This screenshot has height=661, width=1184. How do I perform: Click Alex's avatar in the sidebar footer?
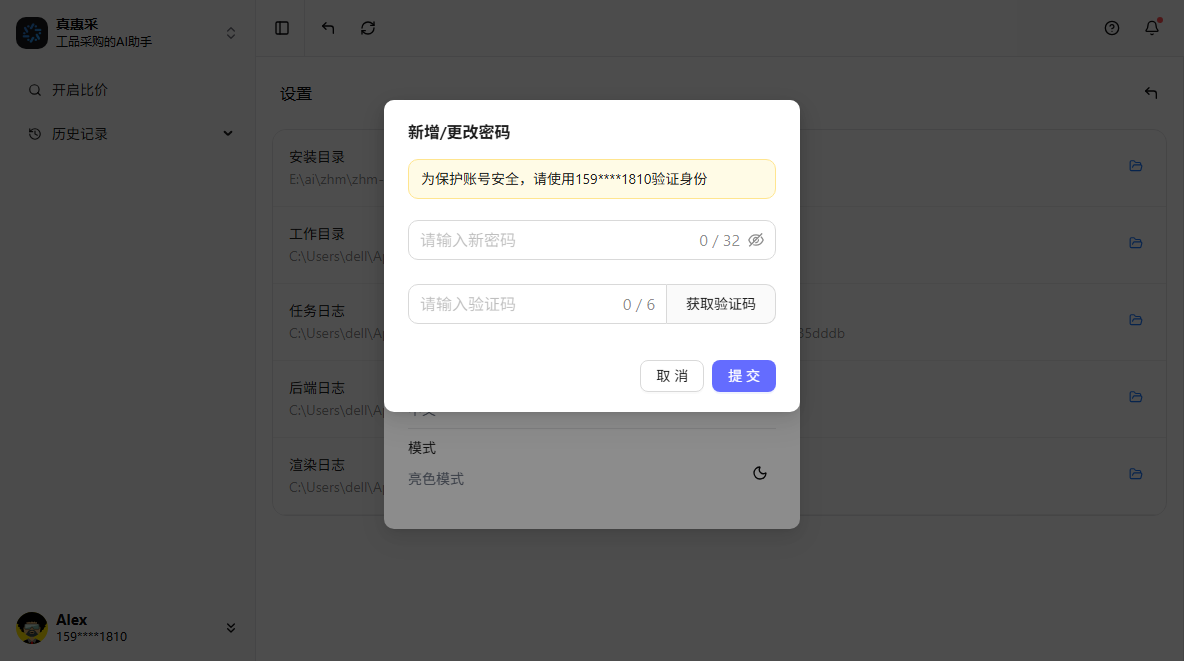pos(31,628)
